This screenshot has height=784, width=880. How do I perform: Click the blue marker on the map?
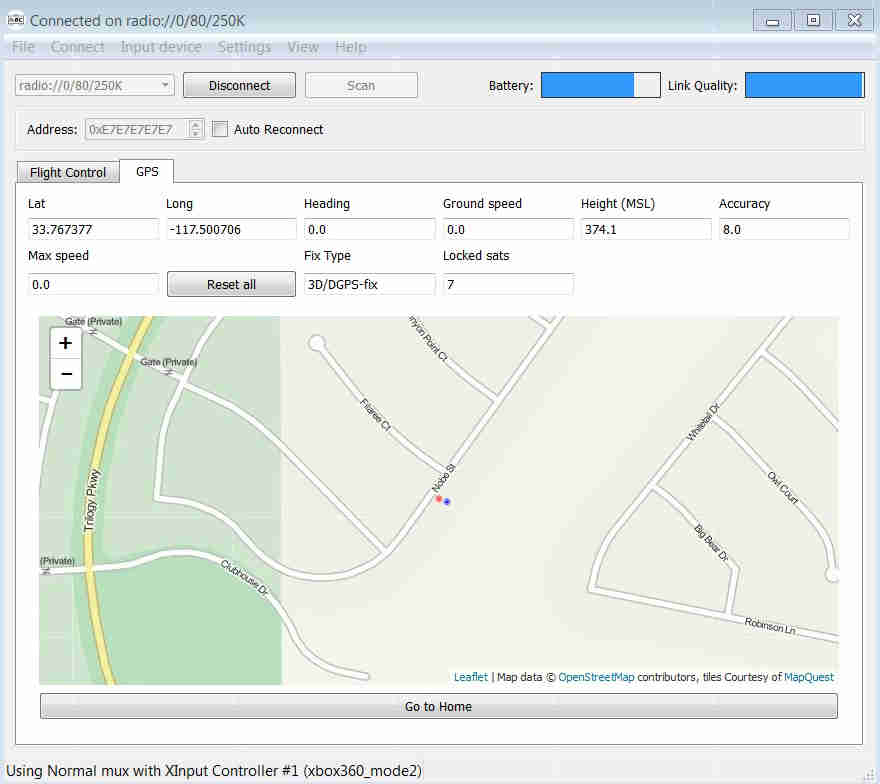[448, 502]
